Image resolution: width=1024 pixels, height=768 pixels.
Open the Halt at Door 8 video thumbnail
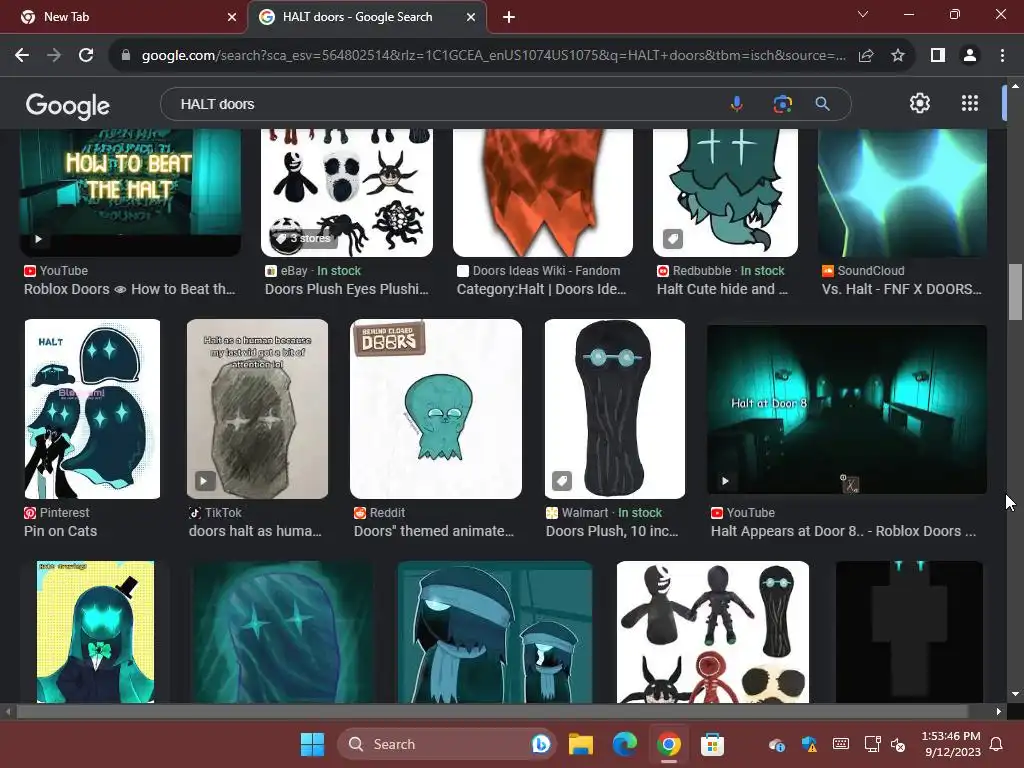(x=846, y=409)
